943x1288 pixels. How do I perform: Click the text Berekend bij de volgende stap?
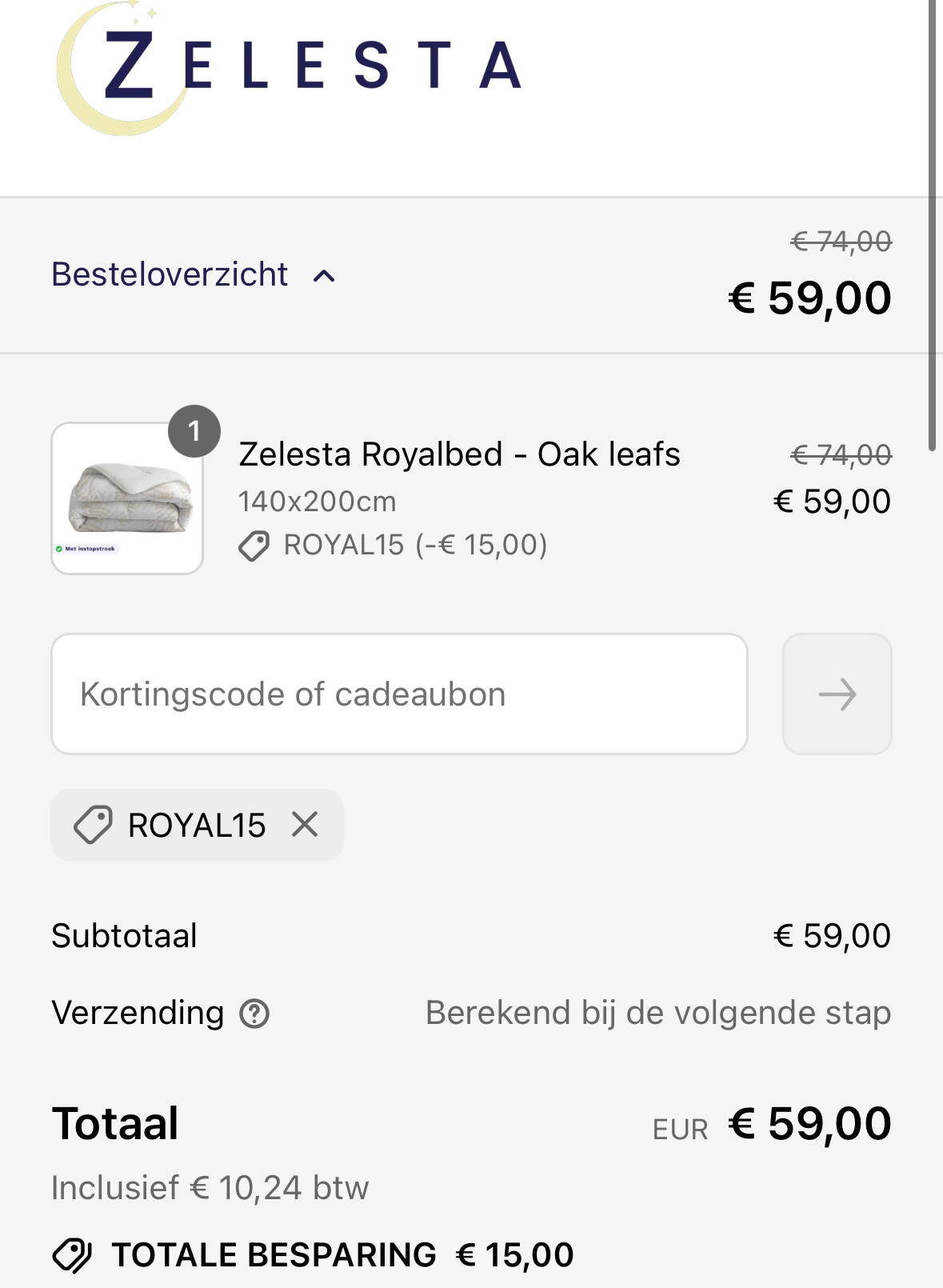657,1011
